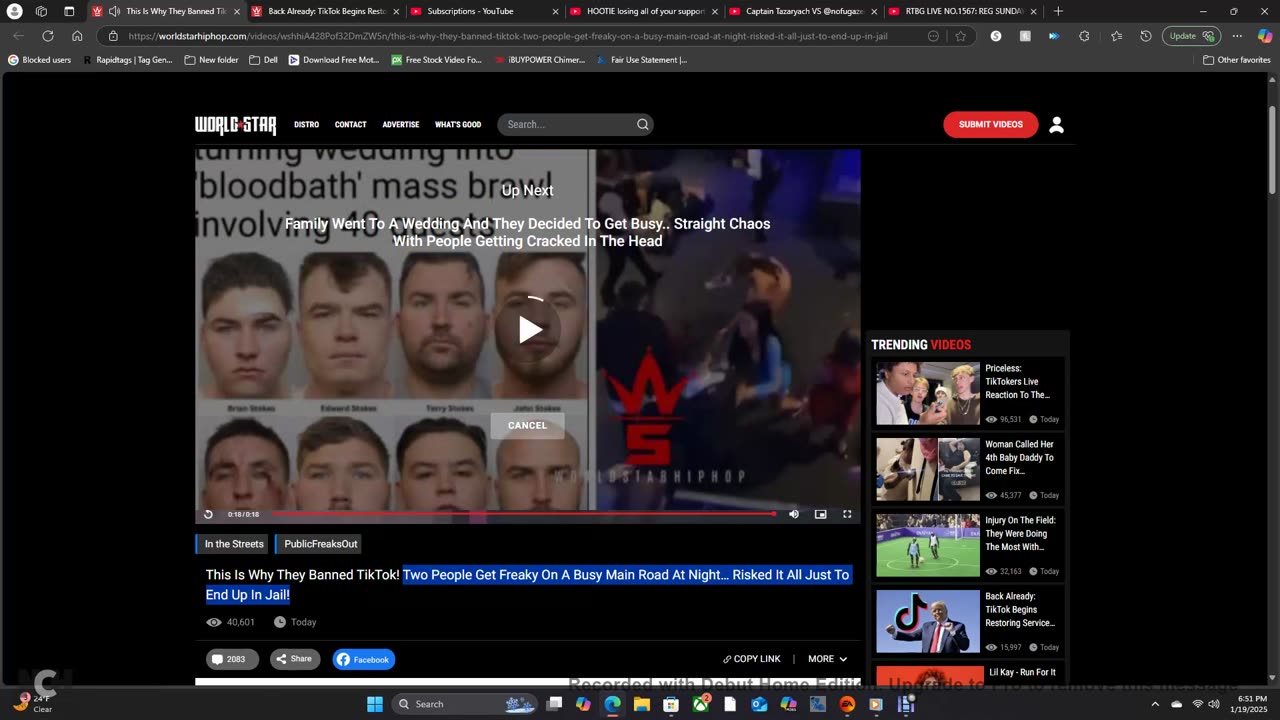Mute the current tab via speaker icon
The image size is (1280, 720).
coord(114,11)
